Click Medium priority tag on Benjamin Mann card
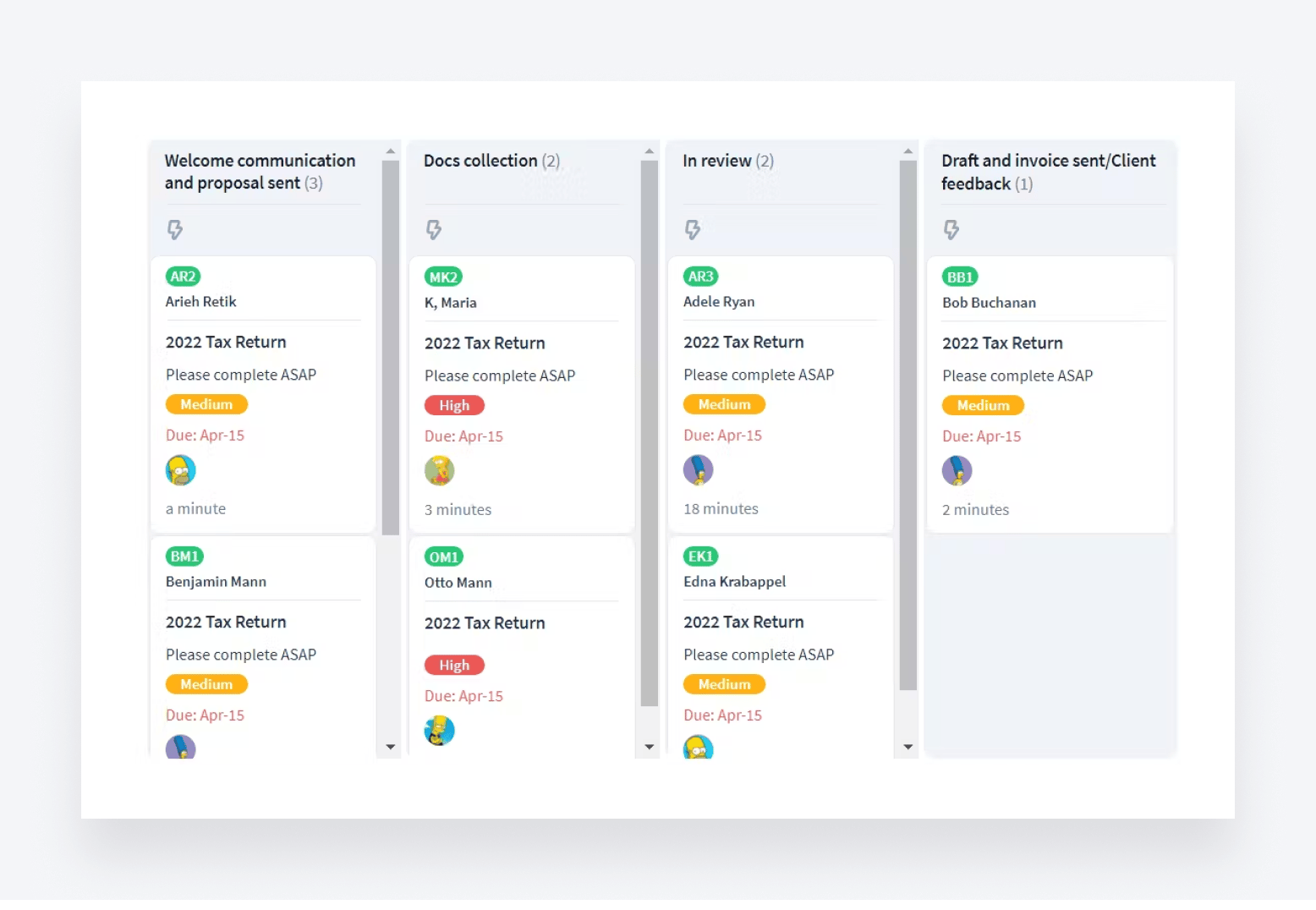Viewport: 1316px width, 910px height. click(x=206, y=684)
